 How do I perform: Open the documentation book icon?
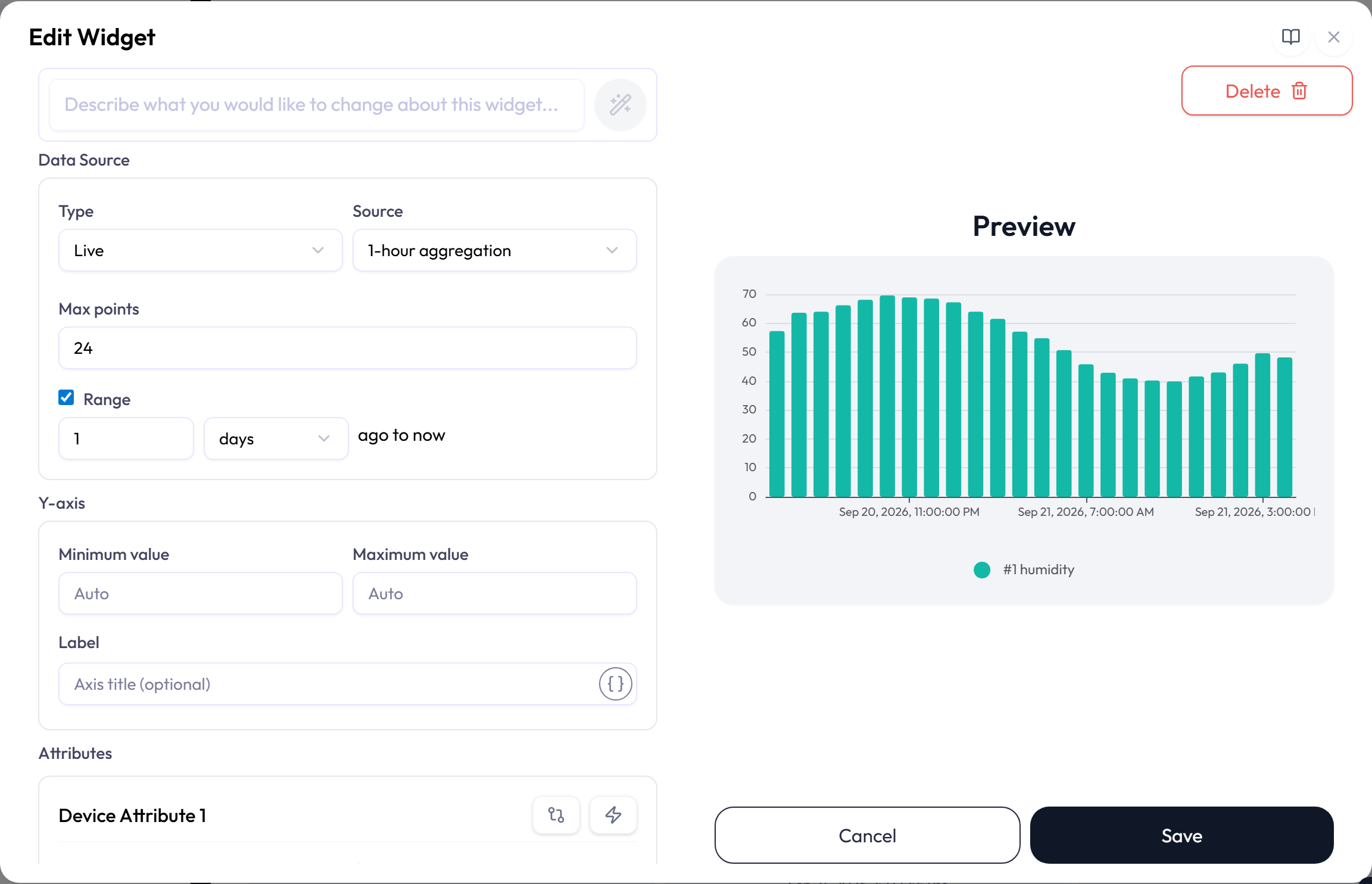(1290, 37)
